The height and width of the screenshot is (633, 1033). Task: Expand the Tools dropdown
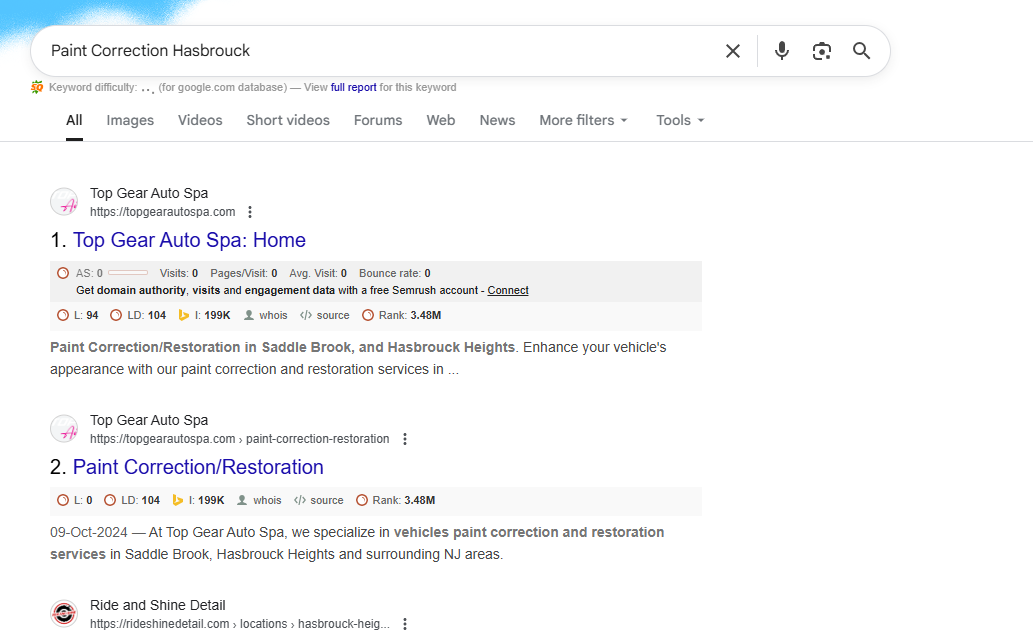680,120
